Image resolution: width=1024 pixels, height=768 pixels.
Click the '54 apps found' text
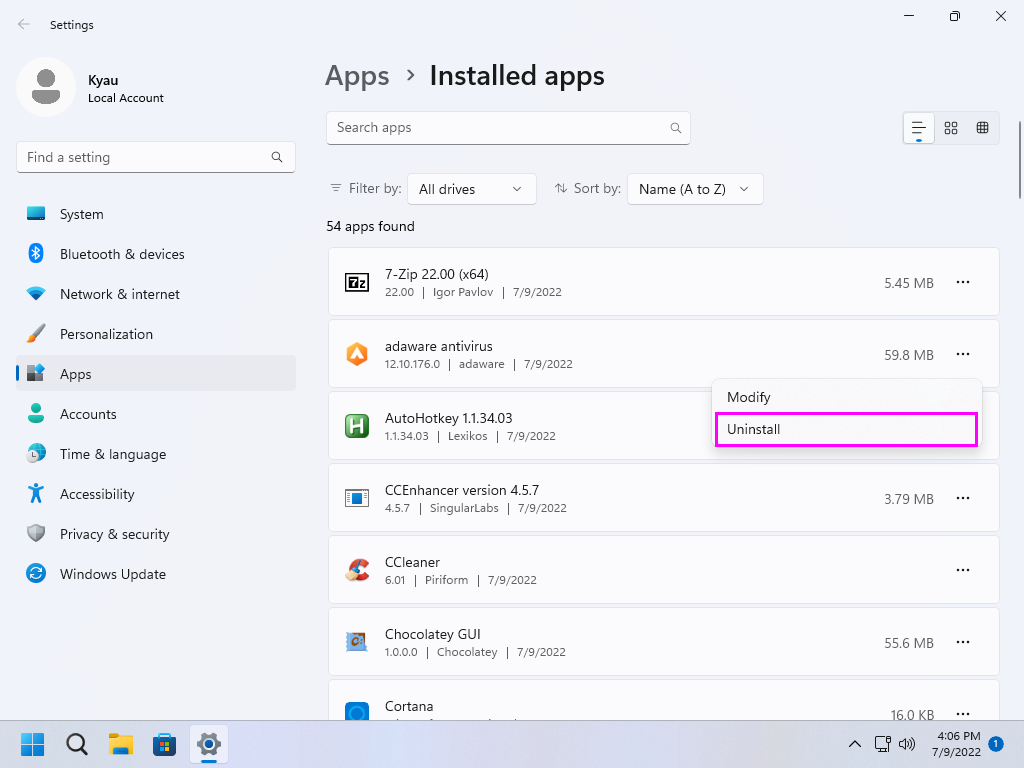[370, 227]
